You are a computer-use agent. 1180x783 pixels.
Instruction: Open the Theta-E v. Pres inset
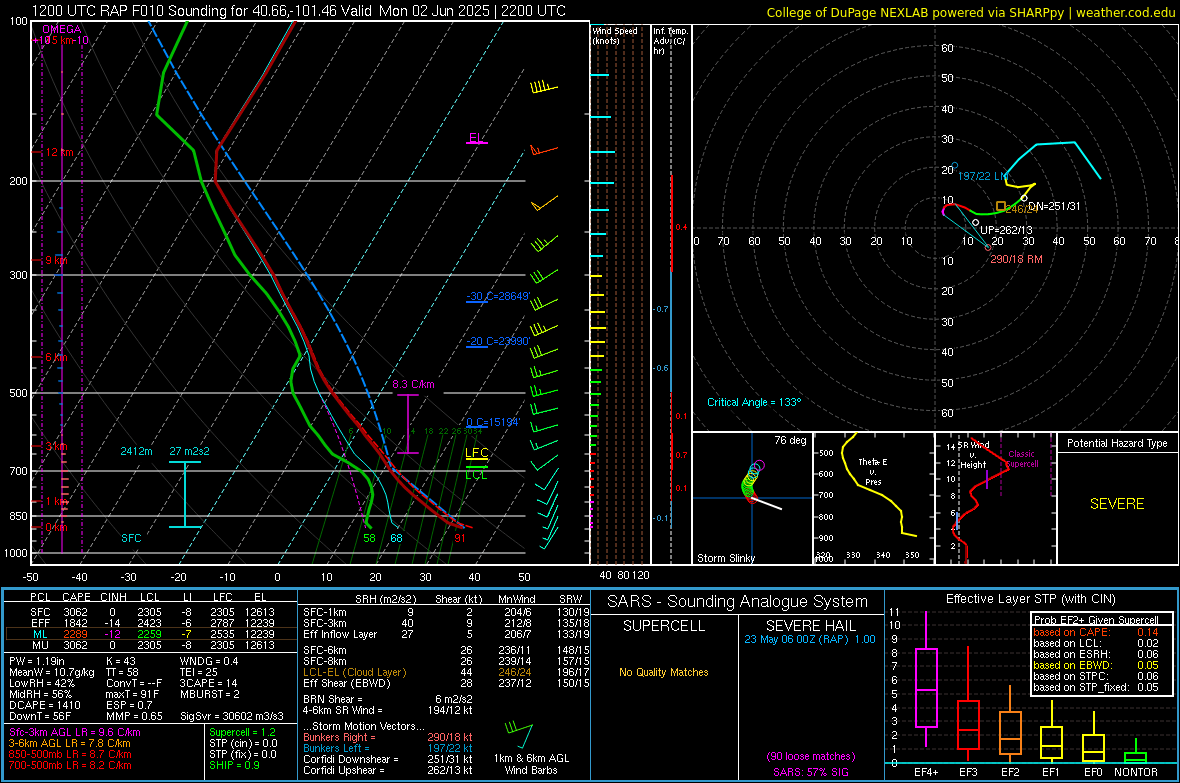874,498
